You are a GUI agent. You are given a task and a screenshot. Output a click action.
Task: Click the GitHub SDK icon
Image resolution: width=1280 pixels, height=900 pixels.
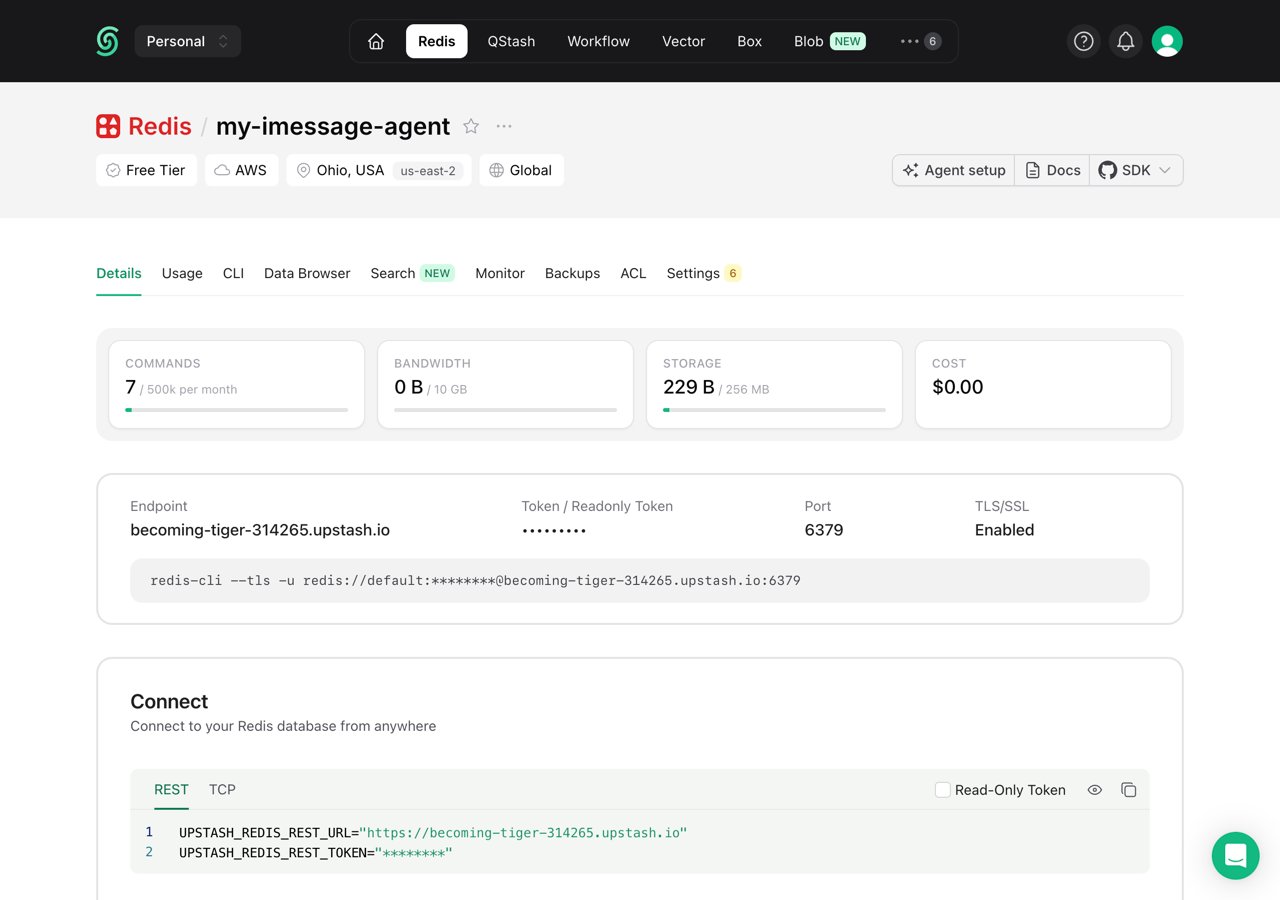tap(1107, 170)
